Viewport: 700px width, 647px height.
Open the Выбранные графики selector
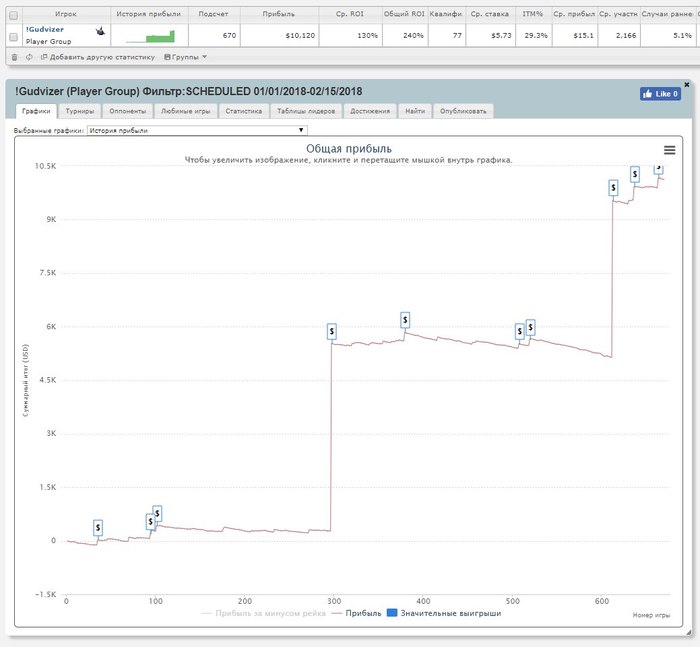point(197,130)
